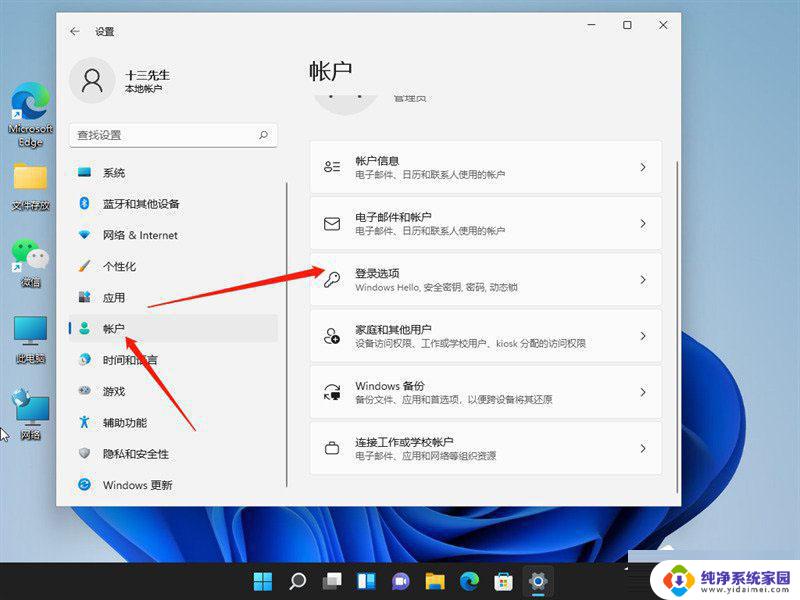Click the 系统 monitor icon in sidebar

pos(84,172)
